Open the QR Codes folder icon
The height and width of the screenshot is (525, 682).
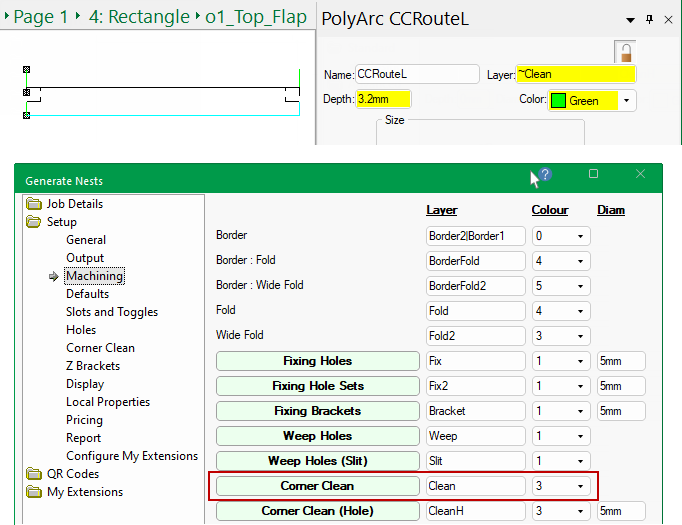pos(36,474)
